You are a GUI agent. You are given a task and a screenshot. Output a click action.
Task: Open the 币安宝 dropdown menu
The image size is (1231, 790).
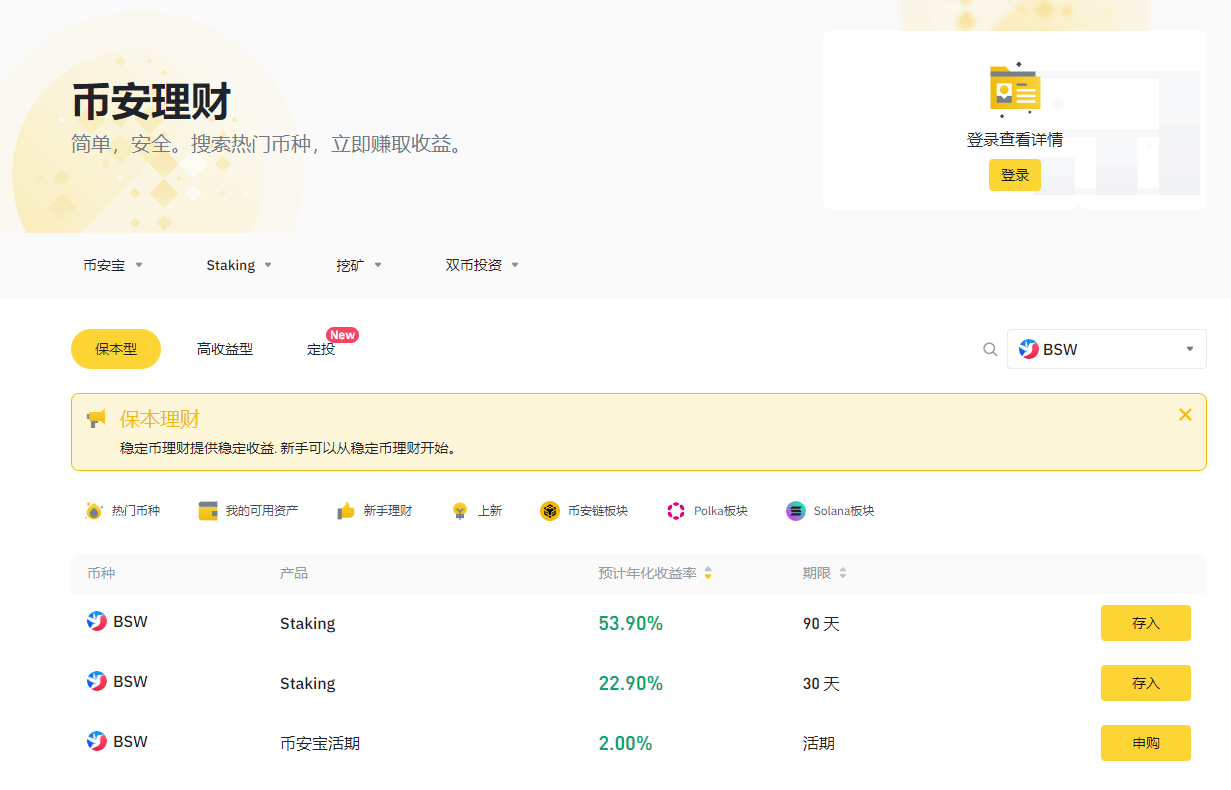pyautogui.click(x=113, y=265)
